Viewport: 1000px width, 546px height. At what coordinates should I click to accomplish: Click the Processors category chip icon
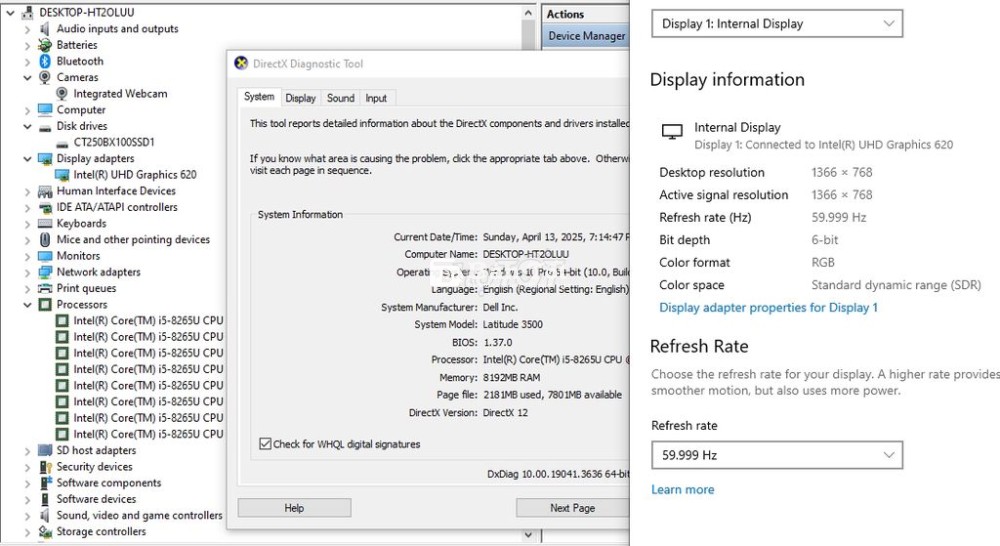[x=45, y=305]
